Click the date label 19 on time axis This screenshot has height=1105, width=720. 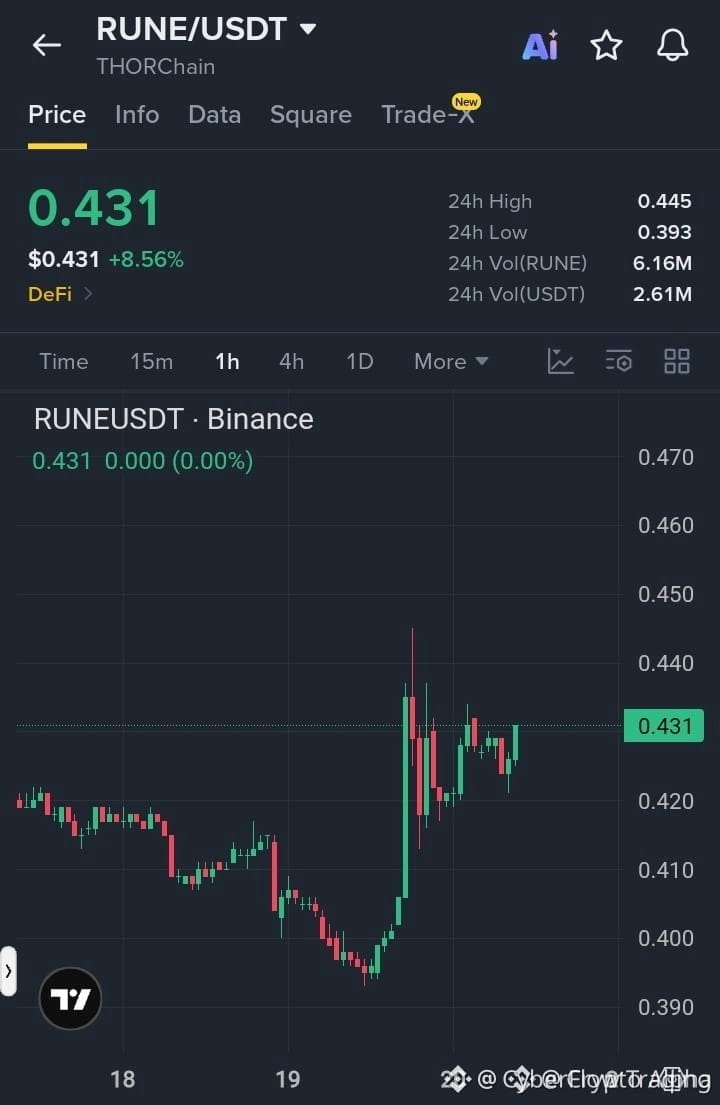click(x=287, y=1079)
